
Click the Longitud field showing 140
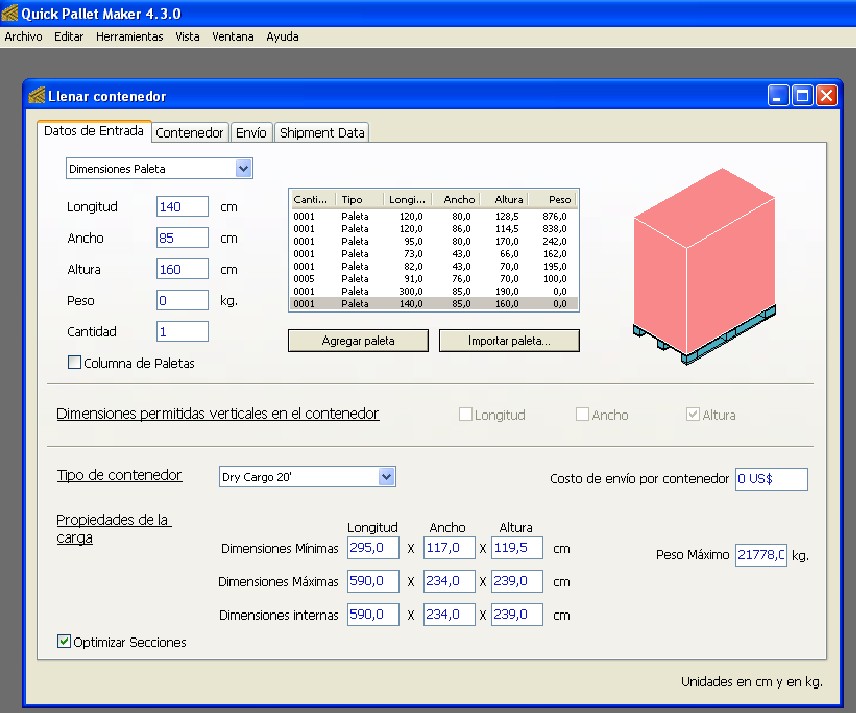point(182,206)
